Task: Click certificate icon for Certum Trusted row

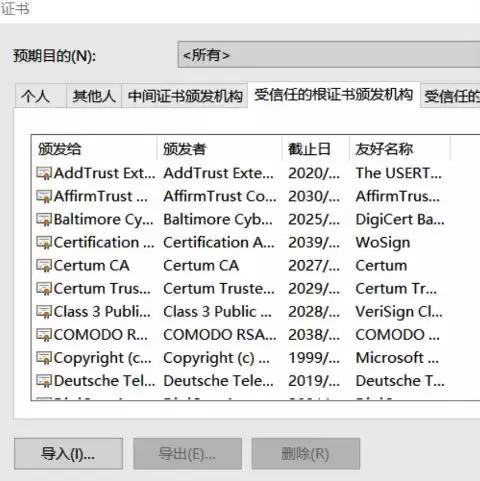Action: [x=44, y=288]
